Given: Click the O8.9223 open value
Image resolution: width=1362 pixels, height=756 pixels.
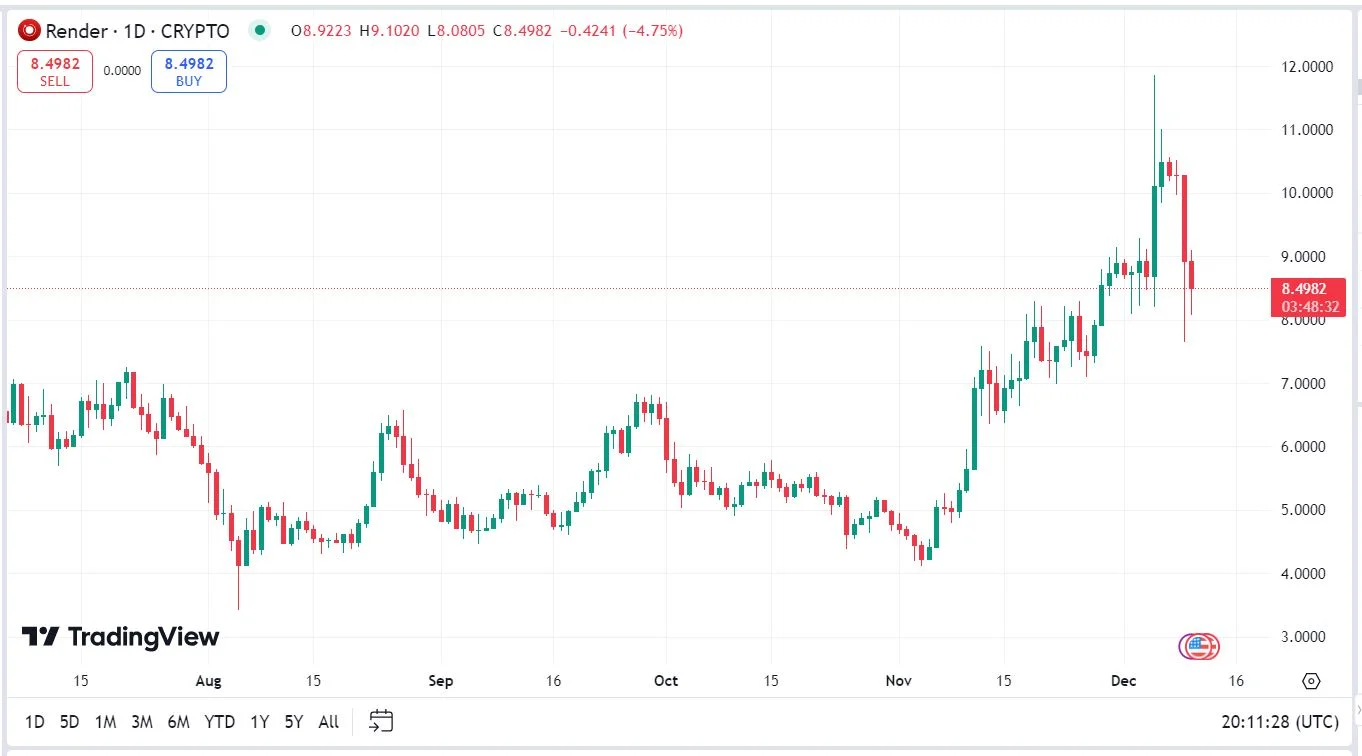Looking at the screenshot, I should point(321,31).
